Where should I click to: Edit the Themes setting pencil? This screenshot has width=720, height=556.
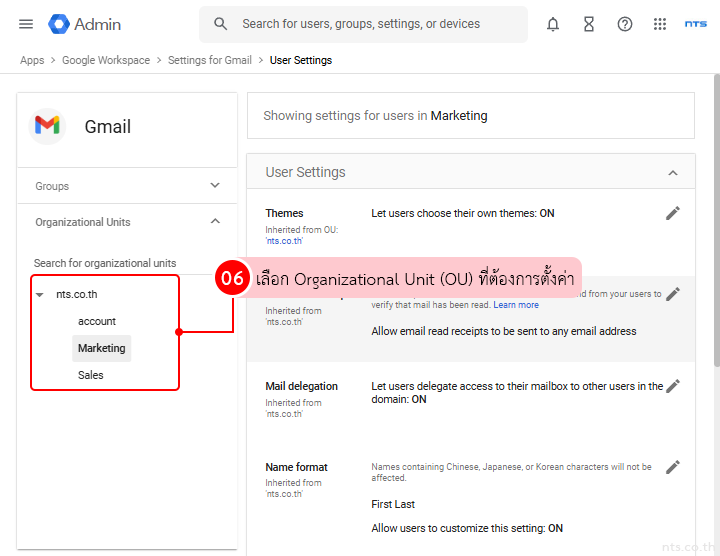tap(673, 213)
